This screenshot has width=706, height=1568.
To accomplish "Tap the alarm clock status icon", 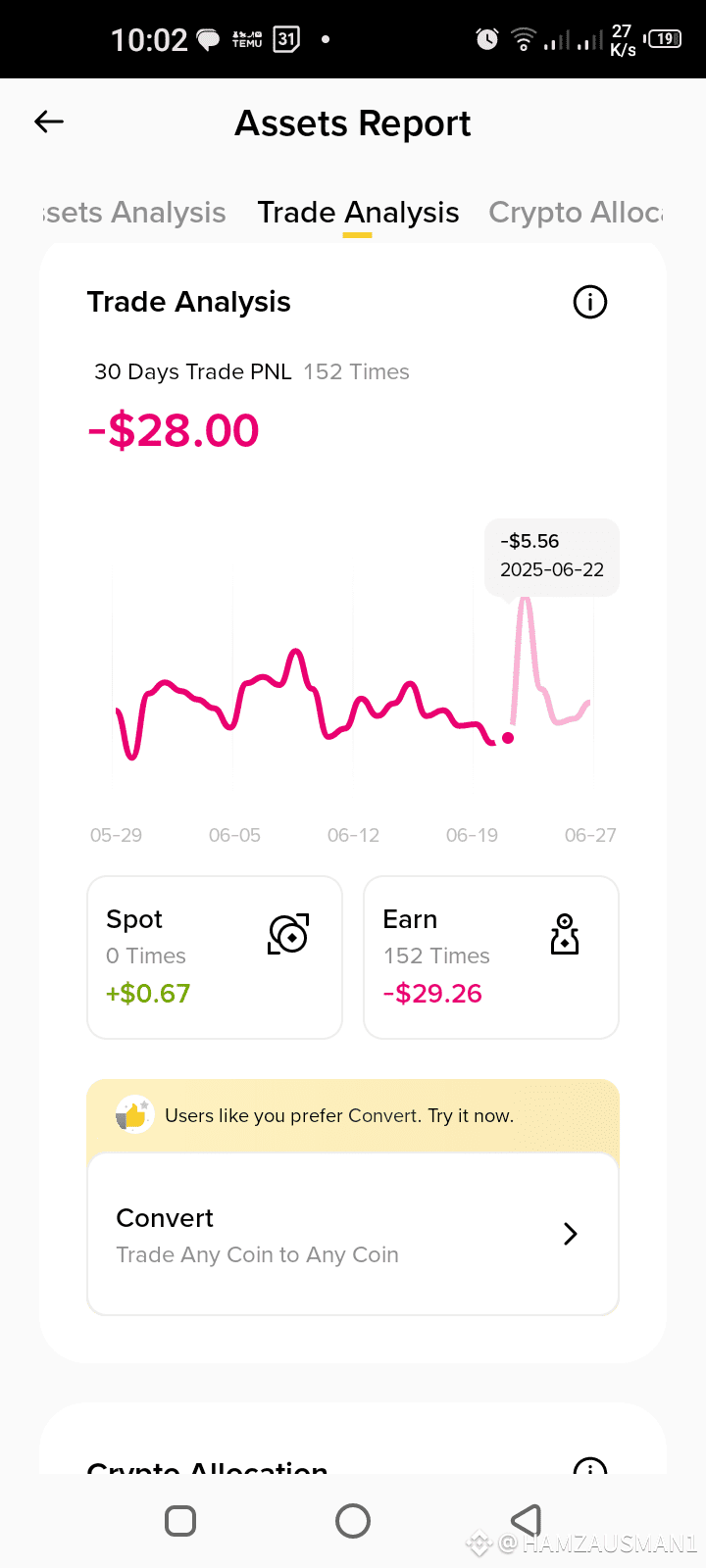I will (x=487, y=39).
